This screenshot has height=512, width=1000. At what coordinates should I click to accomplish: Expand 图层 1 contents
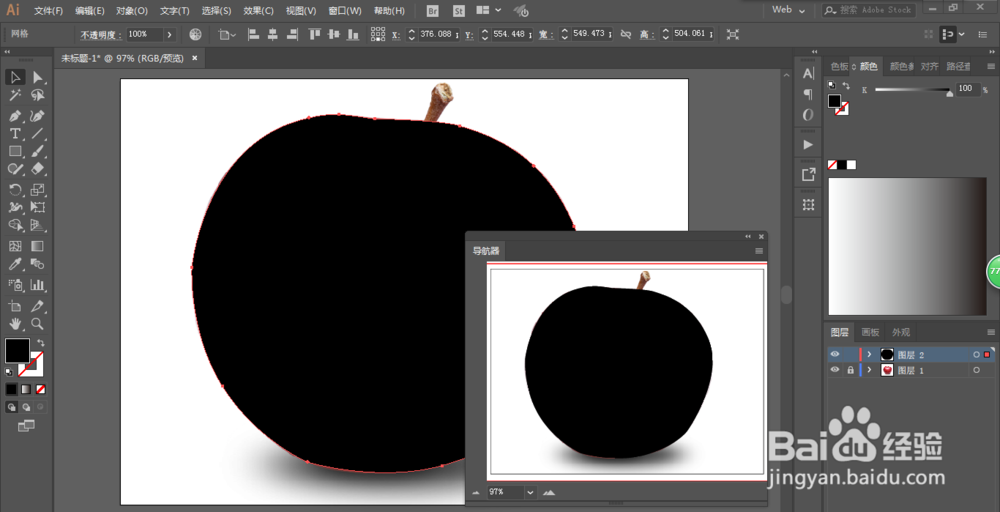click(869, 370)
